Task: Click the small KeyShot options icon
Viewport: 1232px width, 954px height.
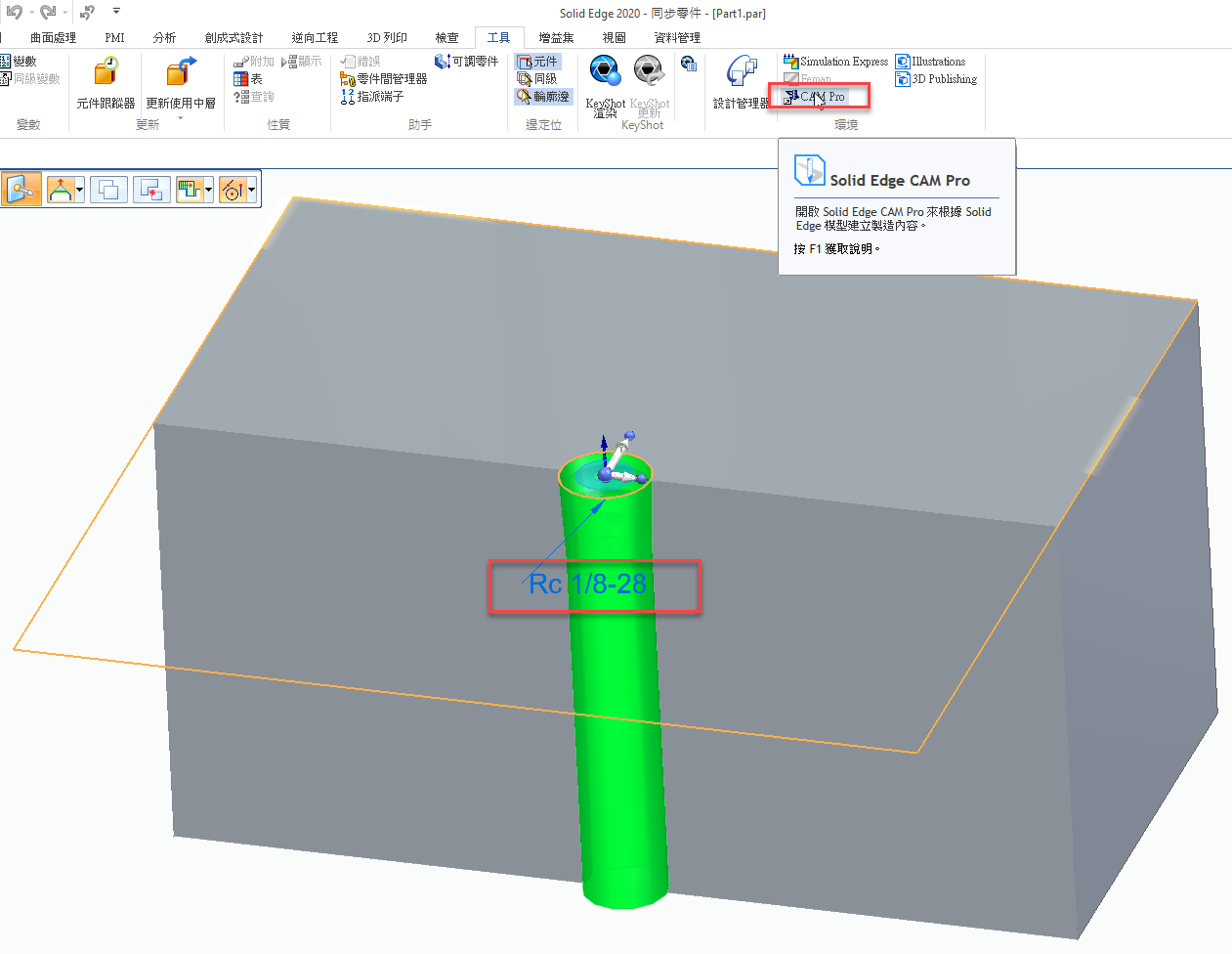Action: click(x=689, y=64)
